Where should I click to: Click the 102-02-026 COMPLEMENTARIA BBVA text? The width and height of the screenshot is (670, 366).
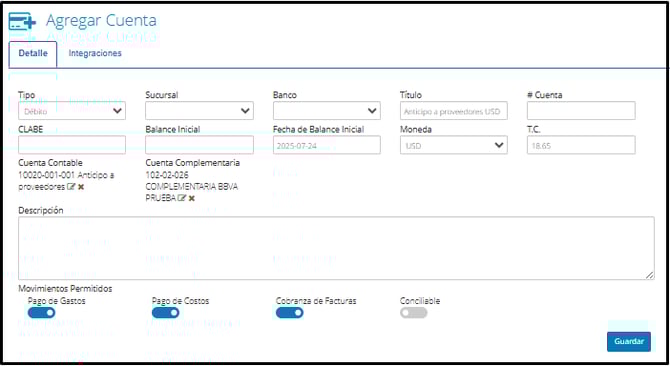click(x=191, y=186)
